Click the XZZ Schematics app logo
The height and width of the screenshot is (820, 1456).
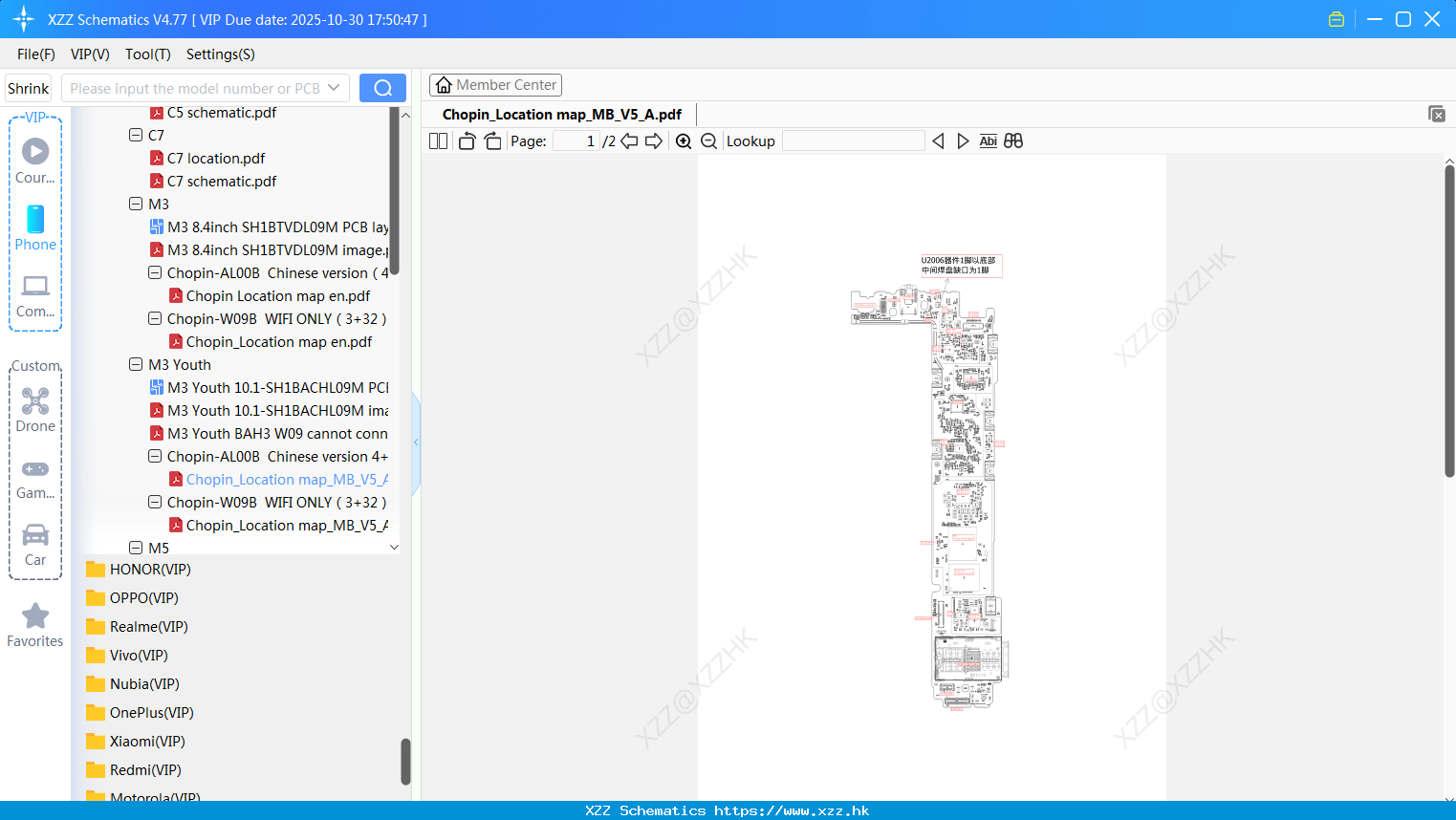pos(24,19)
